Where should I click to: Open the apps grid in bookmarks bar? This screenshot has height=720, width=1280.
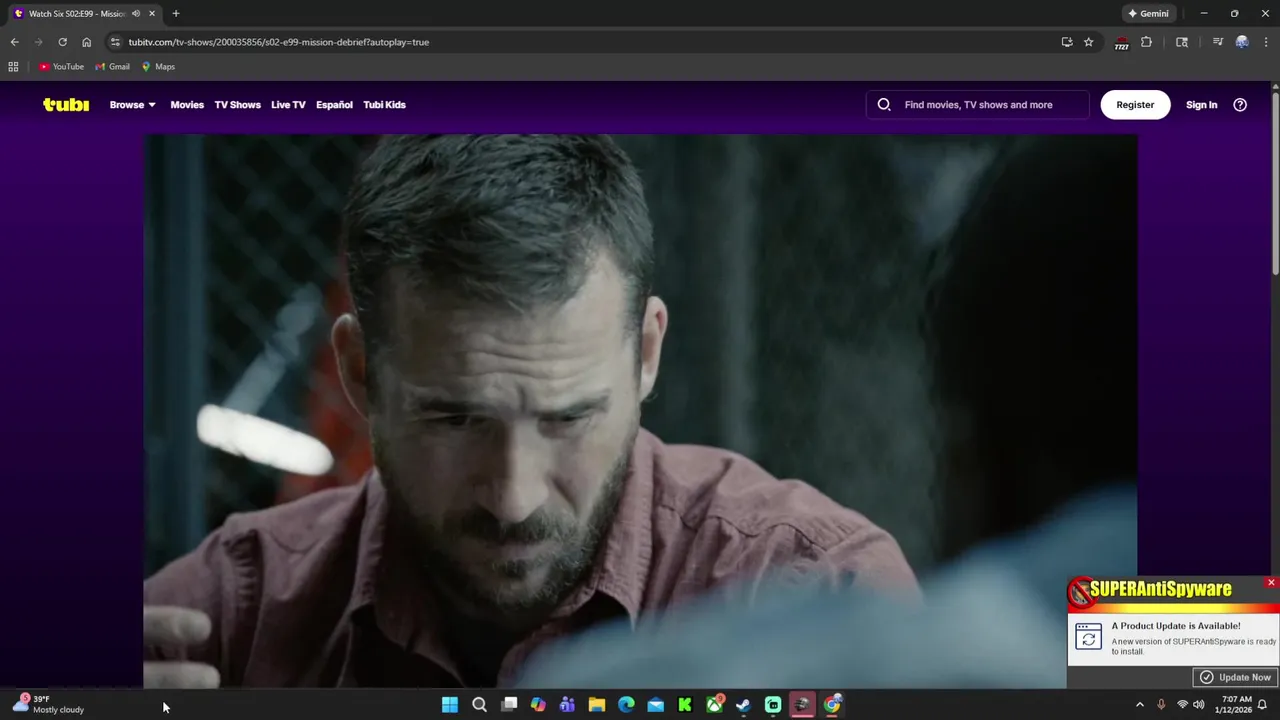pos(13,67)
